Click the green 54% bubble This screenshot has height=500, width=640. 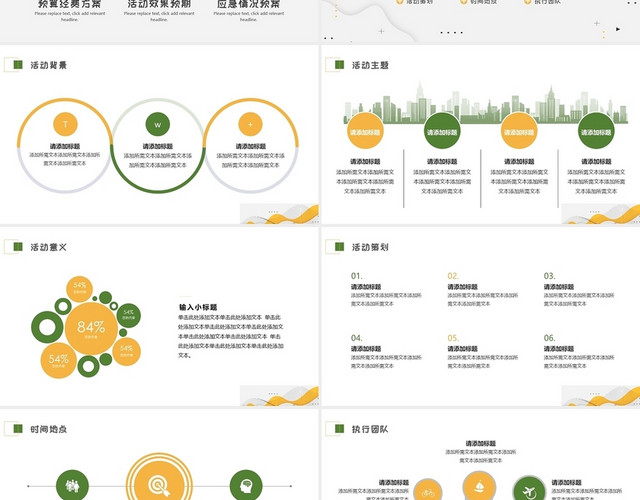coord(129,315)
